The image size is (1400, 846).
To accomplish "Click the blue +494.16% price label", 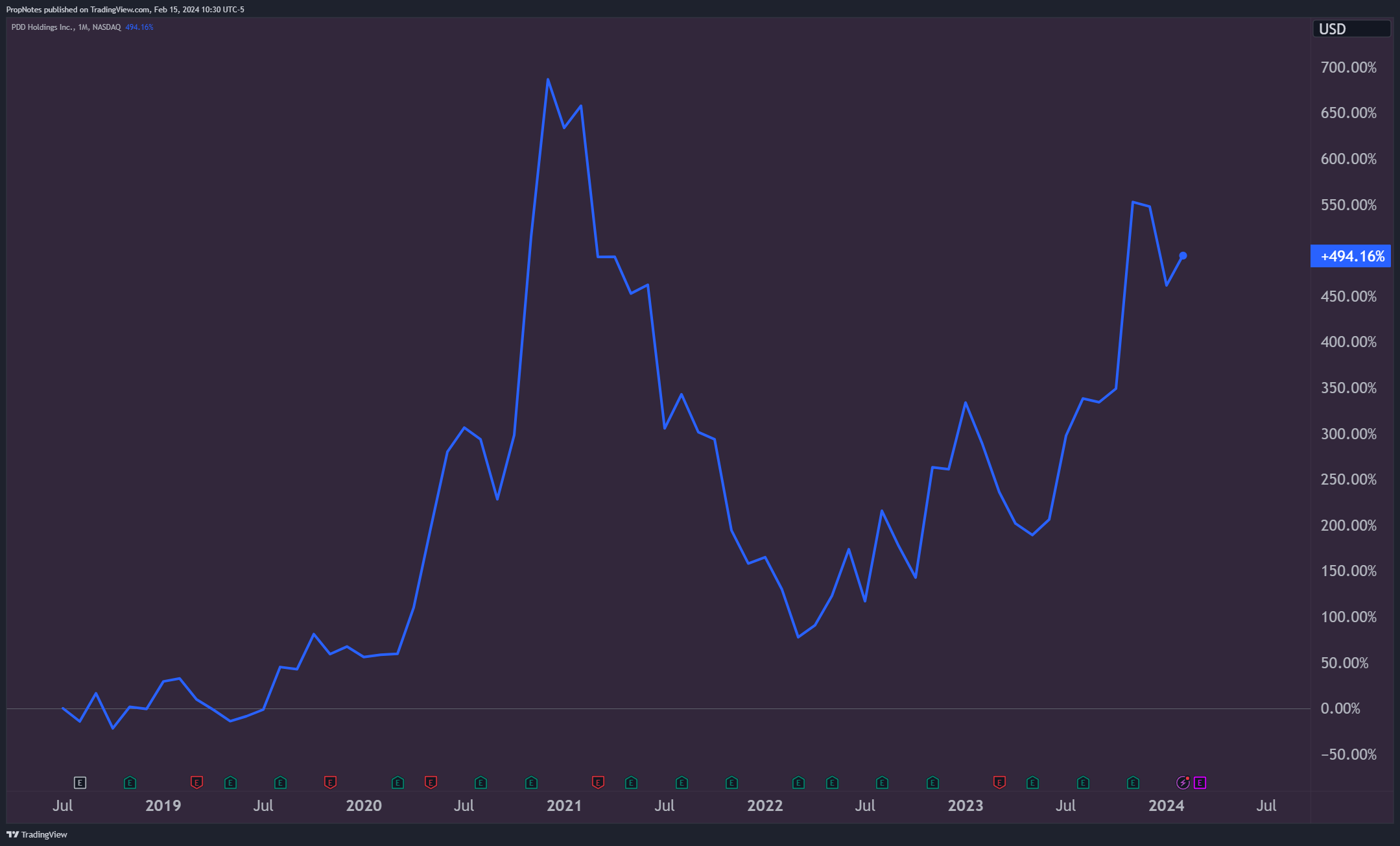I will (1351, 256).
